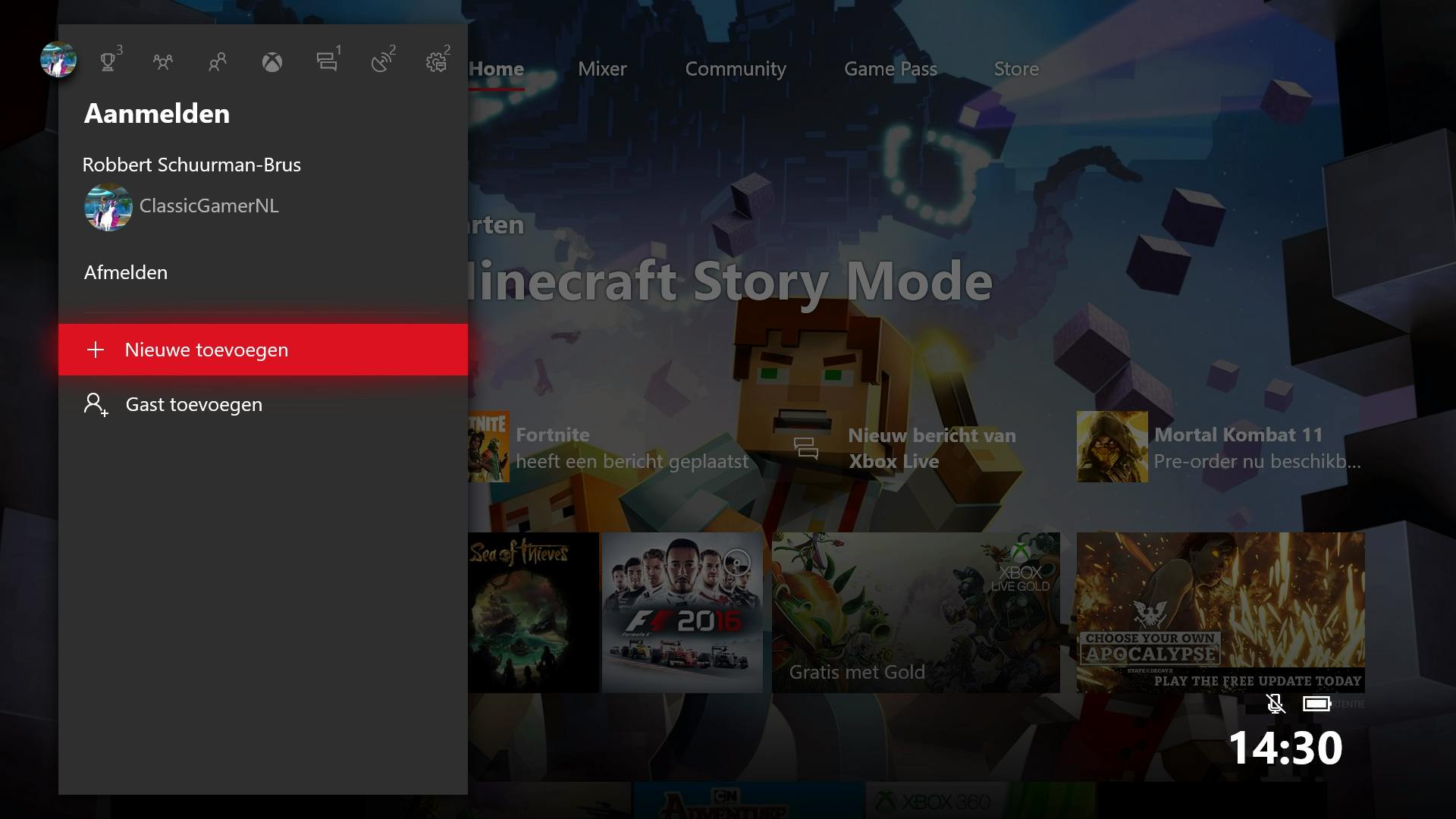Open the People friends icon tab
Viewport: 1456px width, 819px height.
pyautogui.click(x=218, y=61)
